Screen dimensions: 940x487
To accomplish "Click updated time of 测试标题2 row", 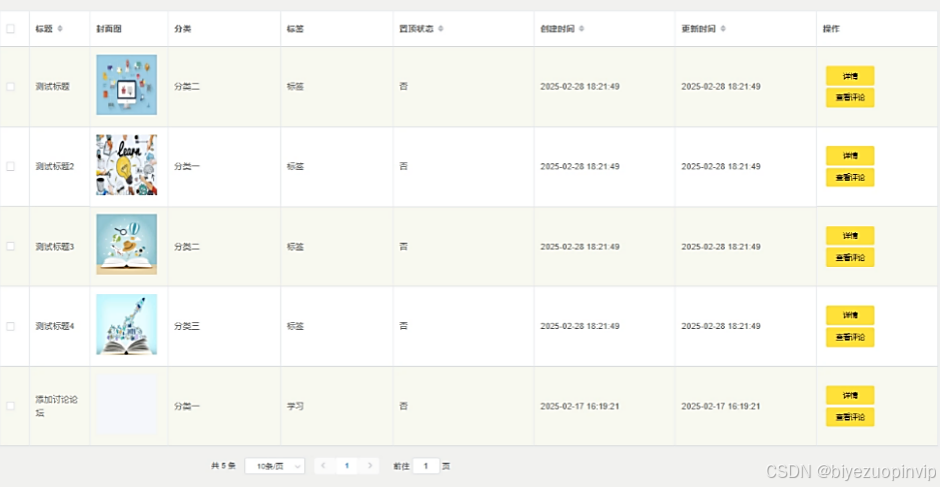I will tap(721, 166).
